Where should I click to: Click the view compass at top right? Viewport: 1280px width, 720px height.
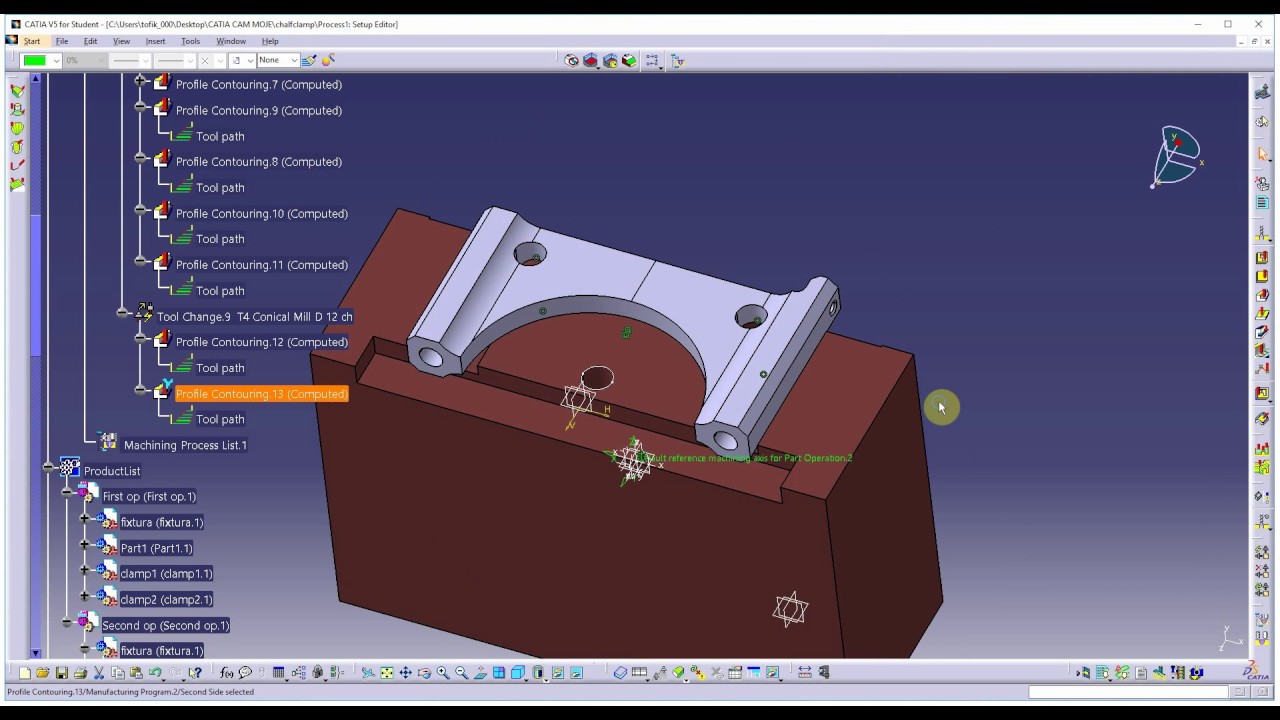[x=1177, y=156]
